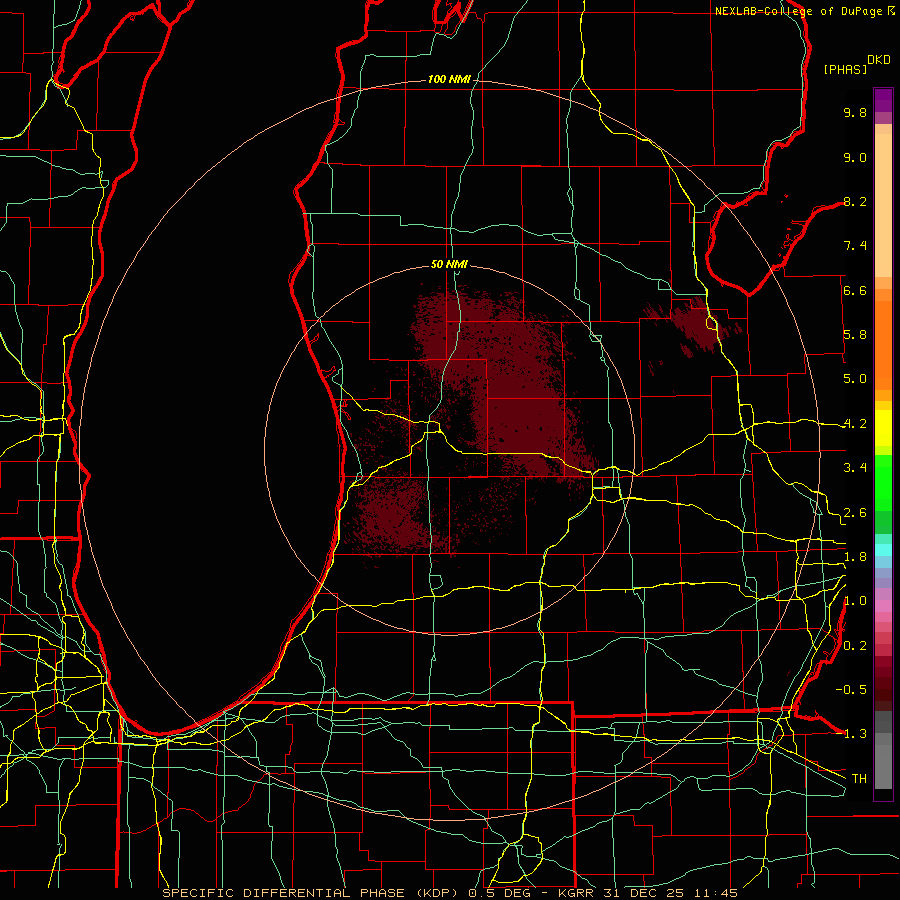Image resolution: width=900 pixels, height=900 pixels.
Task: Click the DKD label above the color scale
Action: [879, 60]
